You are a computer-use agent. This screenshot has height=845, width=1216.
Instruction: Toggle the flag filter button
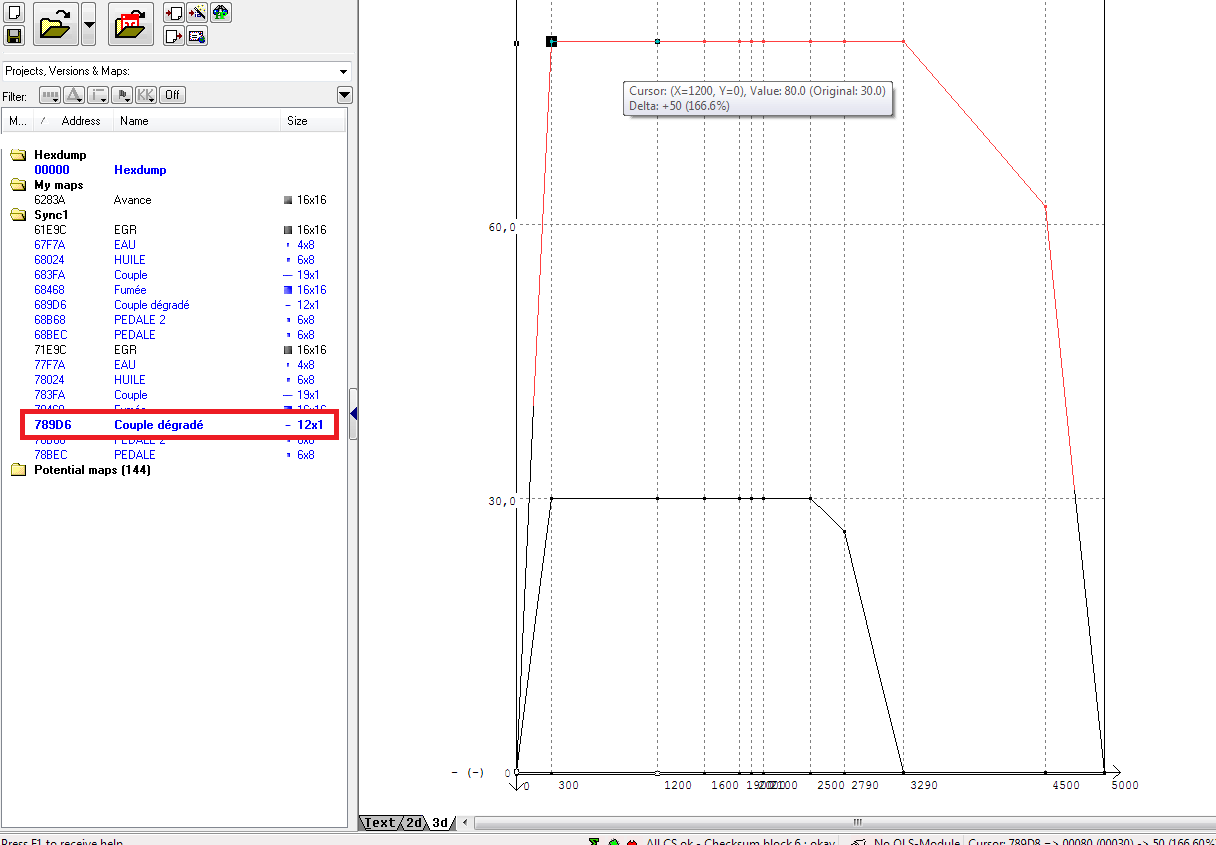123,95
